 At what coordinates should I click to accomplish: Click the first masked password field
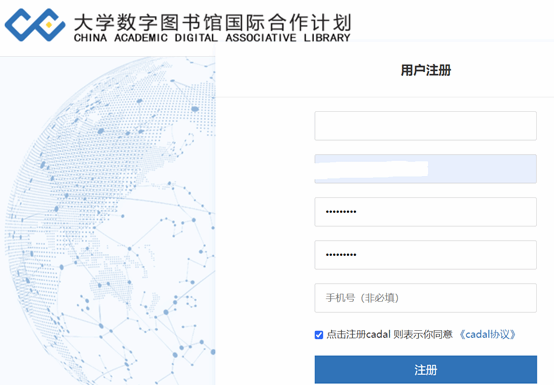tap(426, 212)
